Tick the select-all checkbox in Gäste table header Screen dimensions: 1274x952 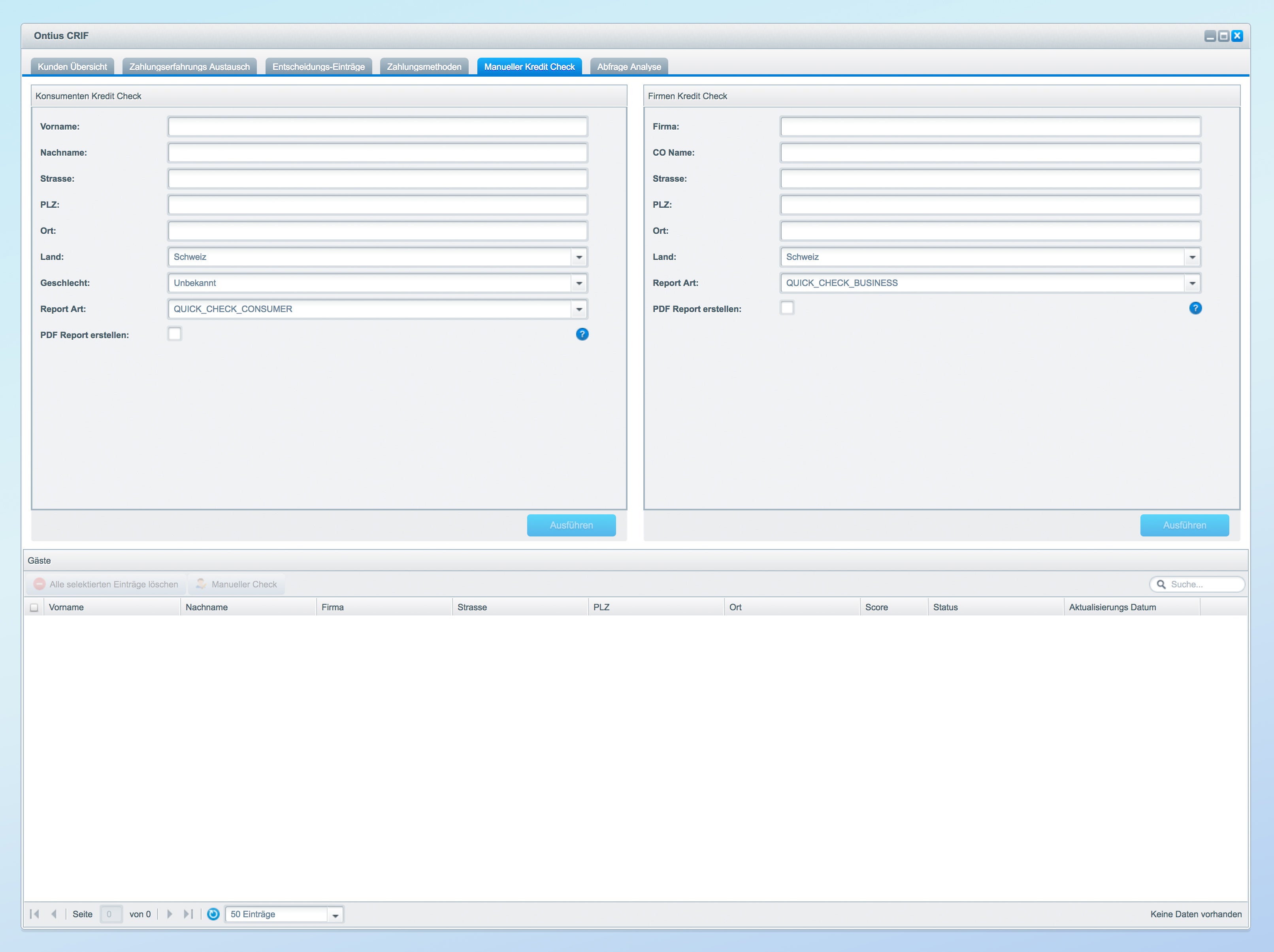pyautogui.click(x=34, y=607)
